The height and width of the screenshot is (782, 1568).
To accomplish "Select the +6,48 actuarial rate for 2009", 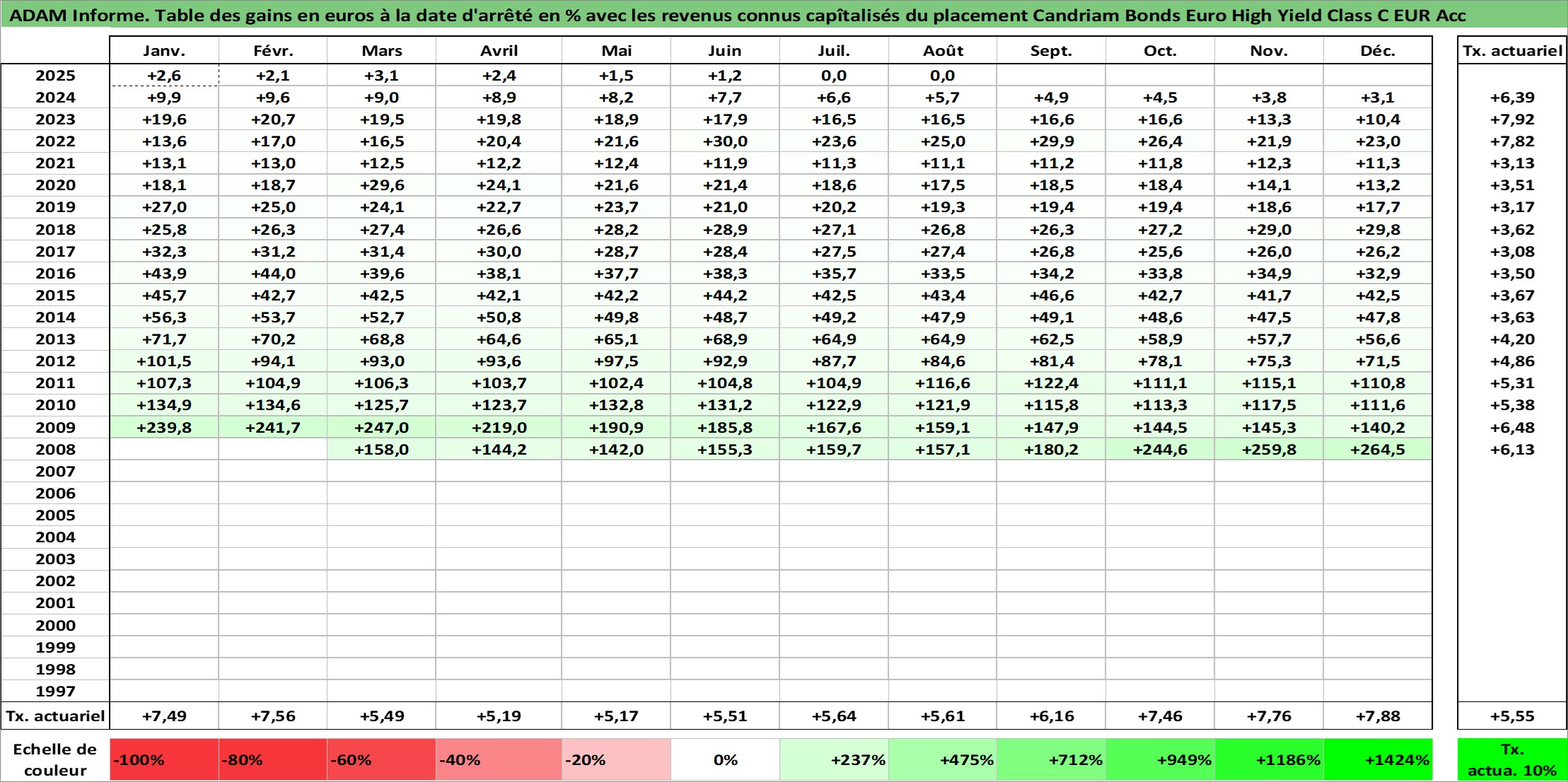I will [1512, 428].
